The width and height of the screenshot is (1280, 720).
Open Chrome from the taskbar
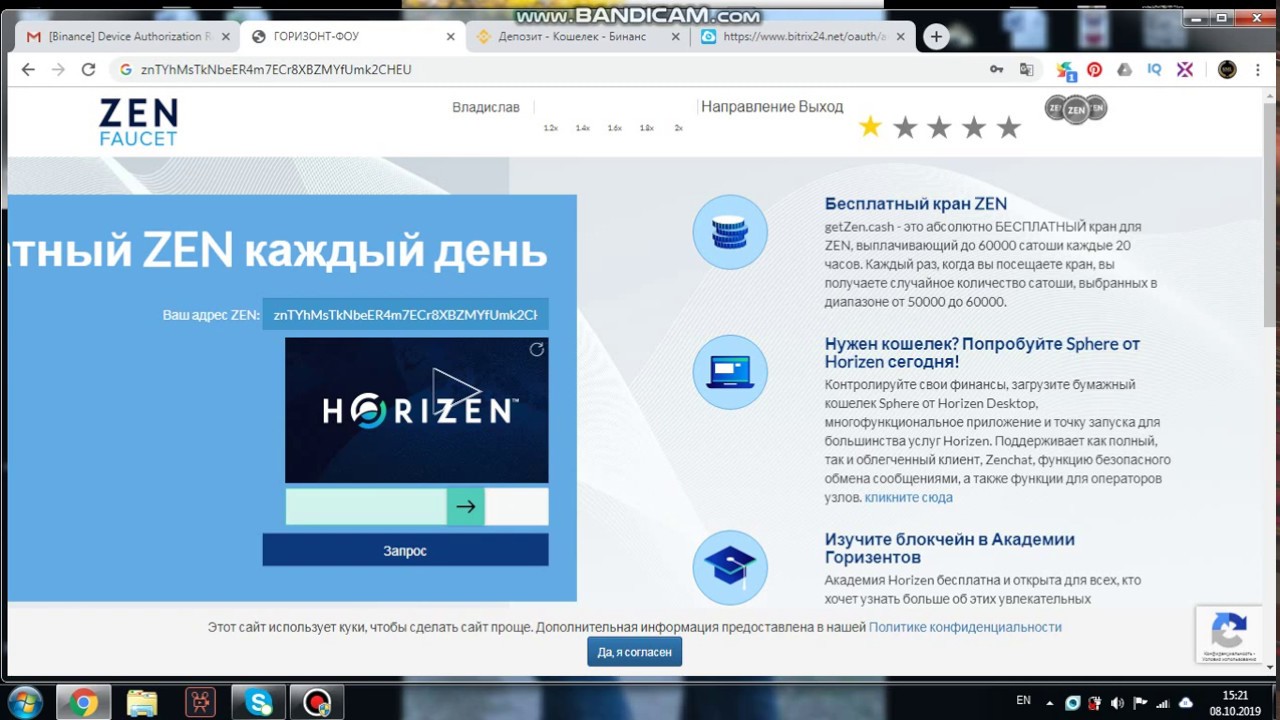(x=83, y=703)
